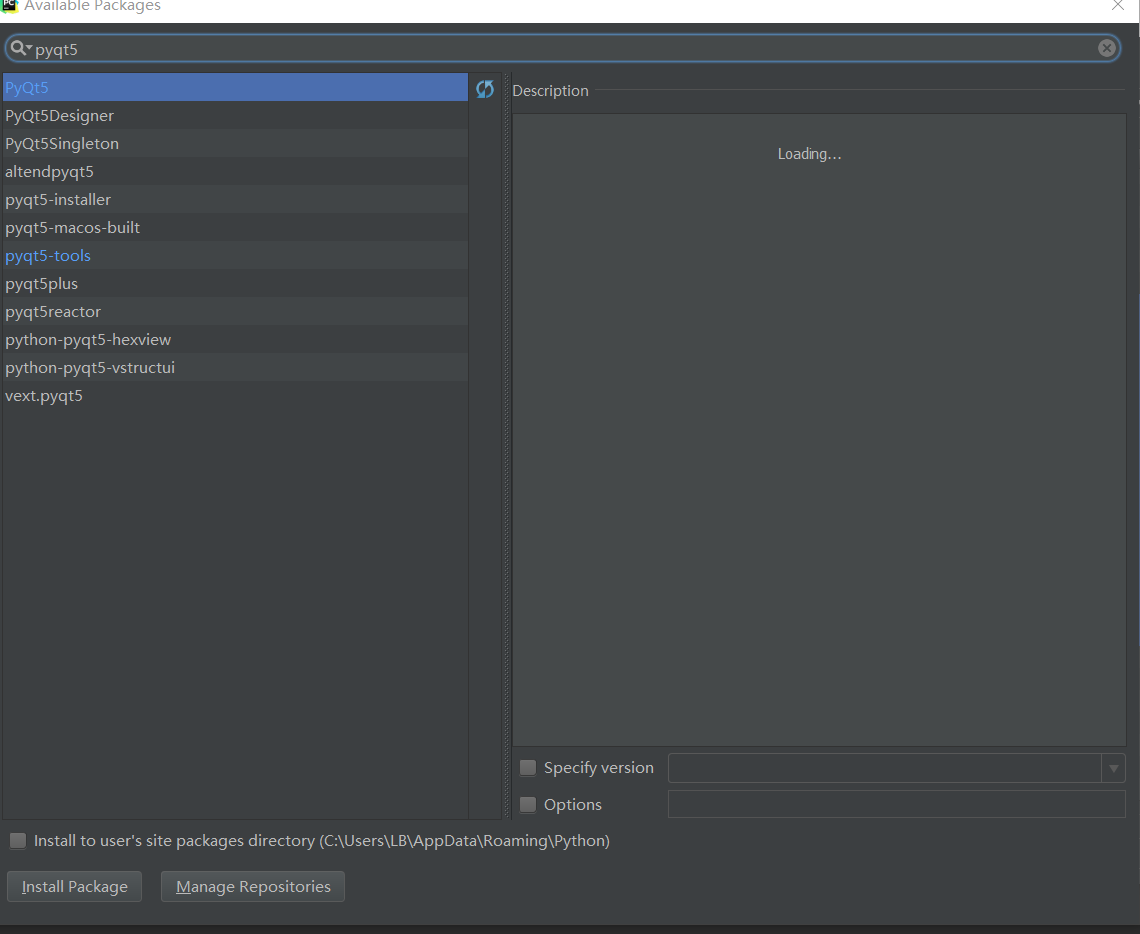The image size is (1140, 934).
Task: Click the PyCharm logo in title bar
Action: pos(10,6)
